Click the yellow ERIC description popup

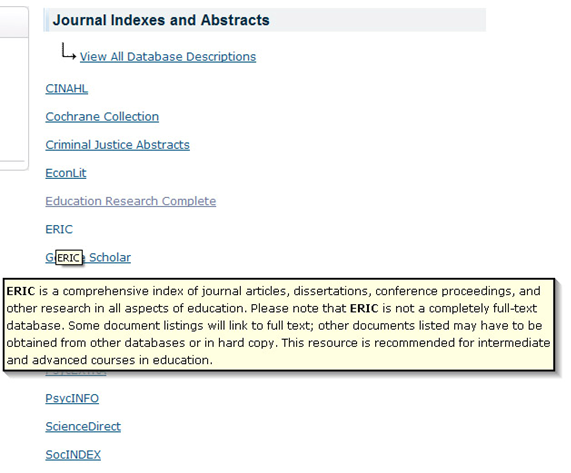click(279, 325)
